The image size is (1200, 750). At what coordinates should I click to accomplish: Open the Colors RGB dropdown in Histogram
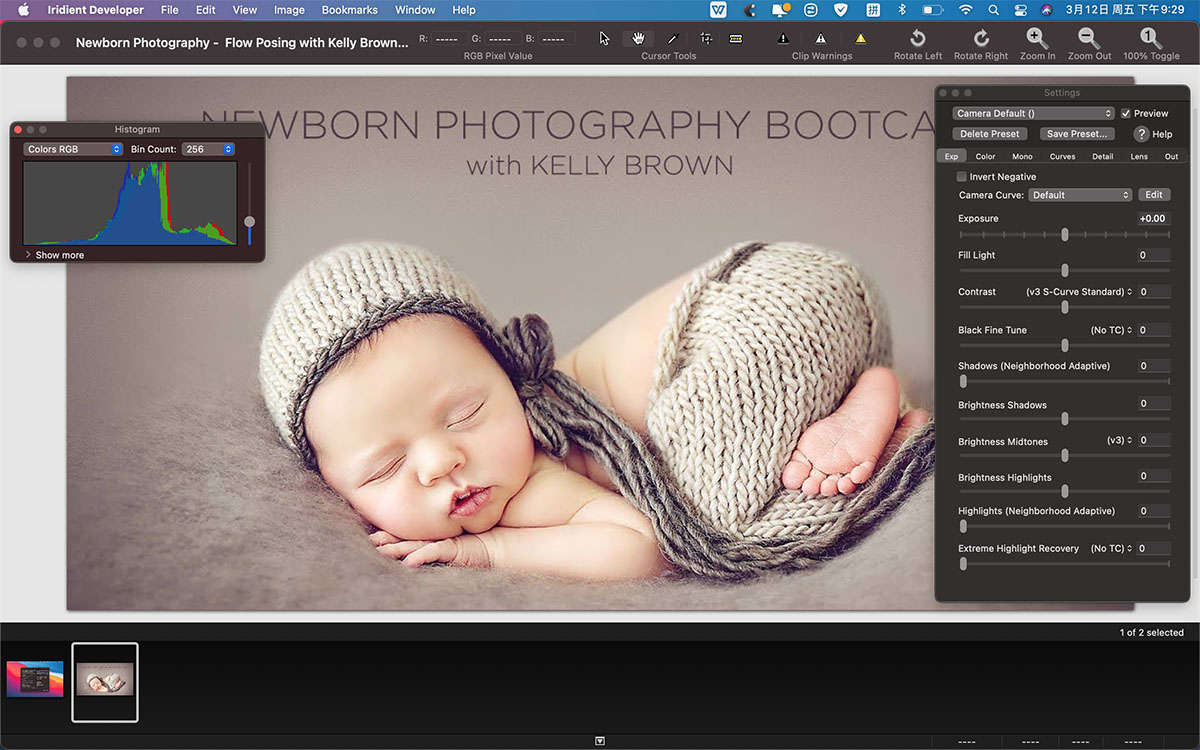click(x=73, y=149)
